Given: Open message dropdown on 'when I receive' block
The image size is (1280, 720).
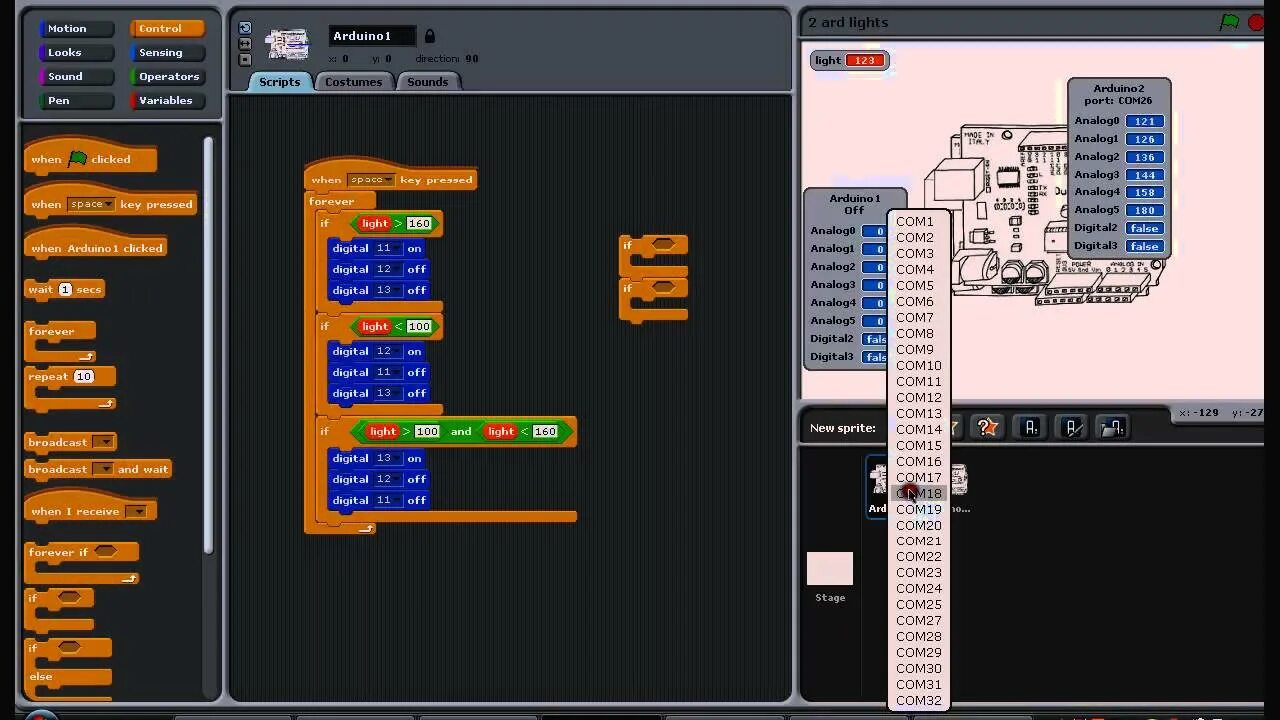Looking at the screenshot, I should tap(138, 512).
